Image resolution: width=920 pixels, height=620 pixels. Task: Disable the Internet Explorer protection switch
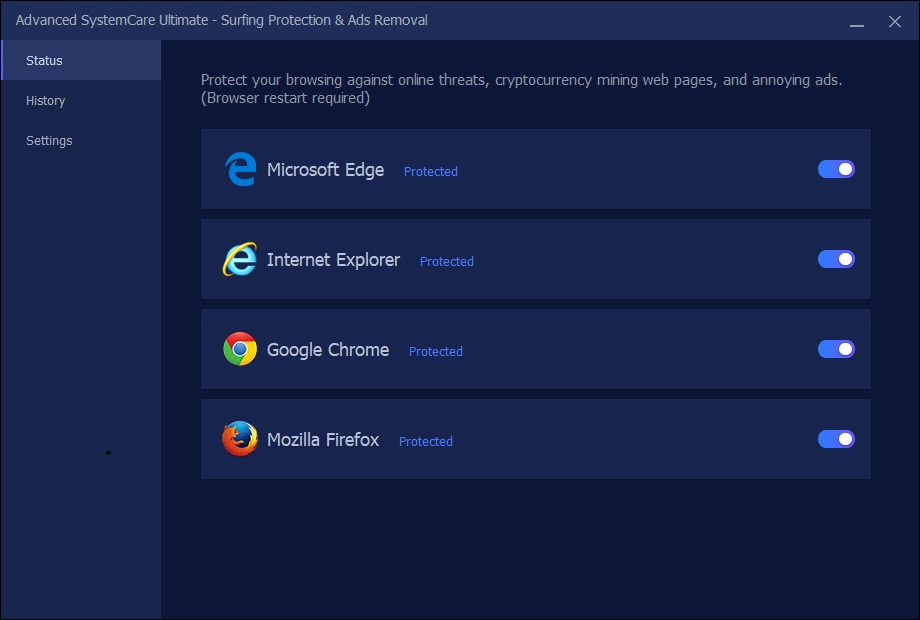coord(836,259)
